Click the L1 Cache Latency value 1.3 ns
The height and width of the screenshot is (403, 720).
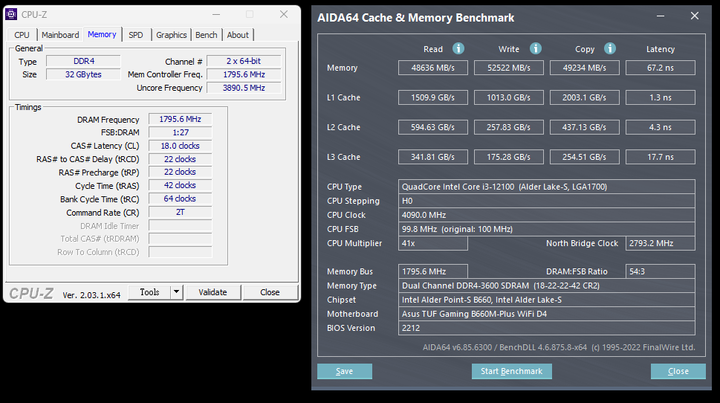pos(660,97)
